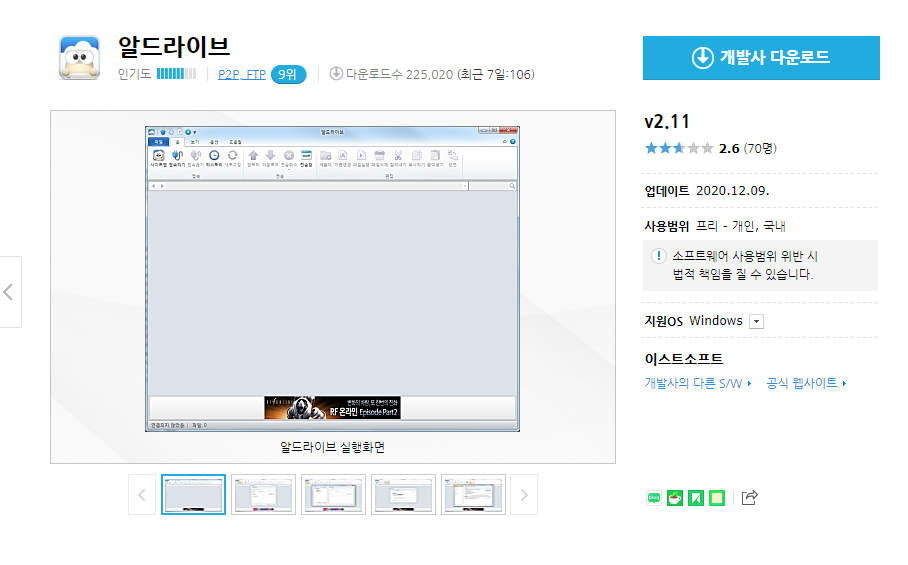Download via 개발사 다운로드 button
The image size is (908, 565).
pos(761,58)
